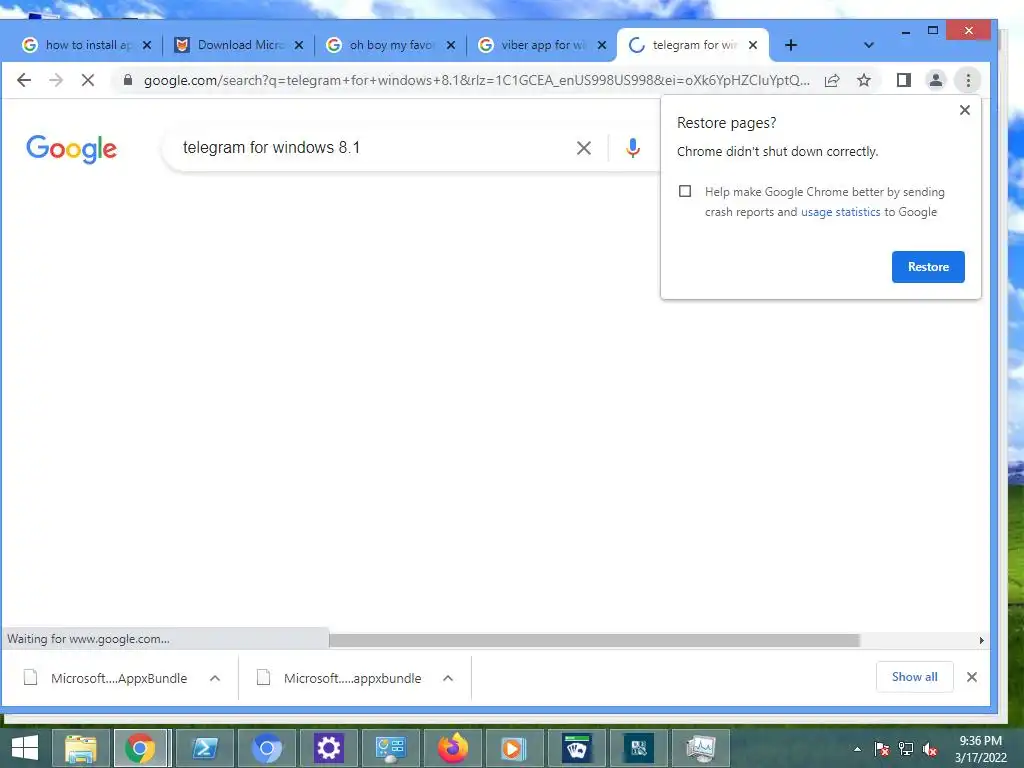Click the muted volume tray icon

[x=931, y=749]
